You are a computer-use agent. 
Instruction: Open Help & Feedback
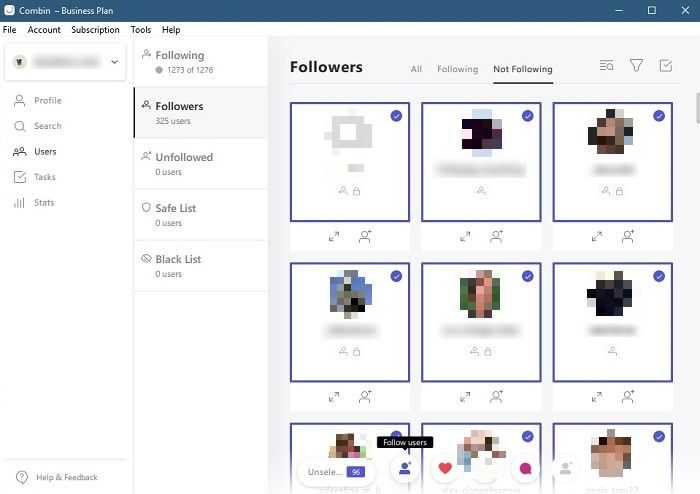click(56, 477)
